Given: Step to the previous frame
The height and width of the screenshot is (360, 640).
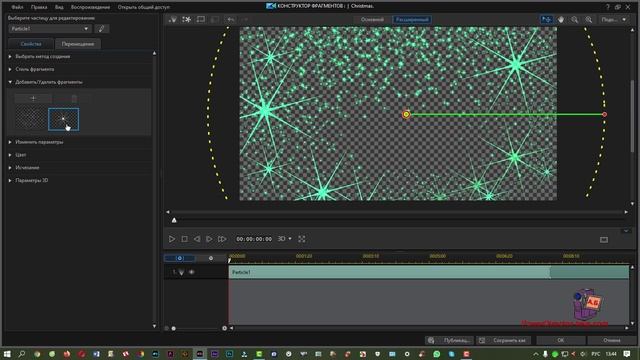Looking at the screenshot, I should [x=197, y=239].
